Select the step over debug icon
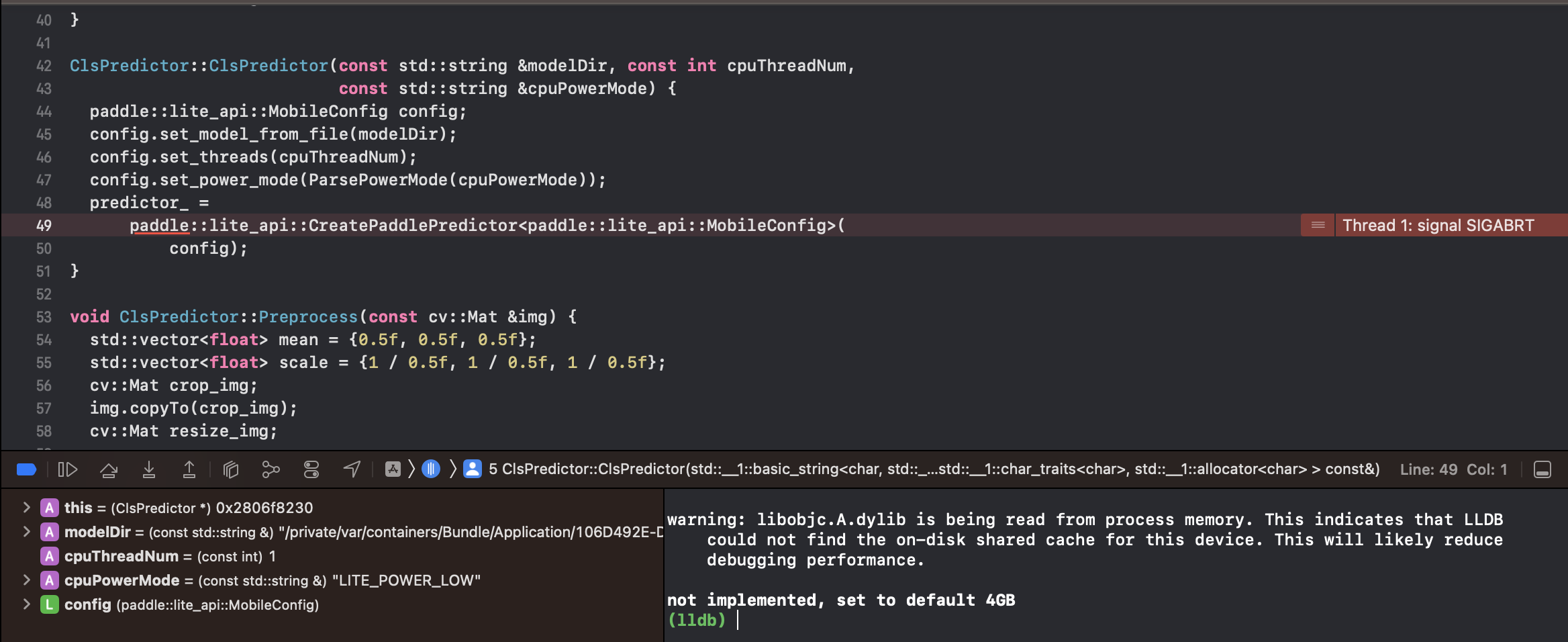Screen dimensions: 1568x642 tap(109, 469)
